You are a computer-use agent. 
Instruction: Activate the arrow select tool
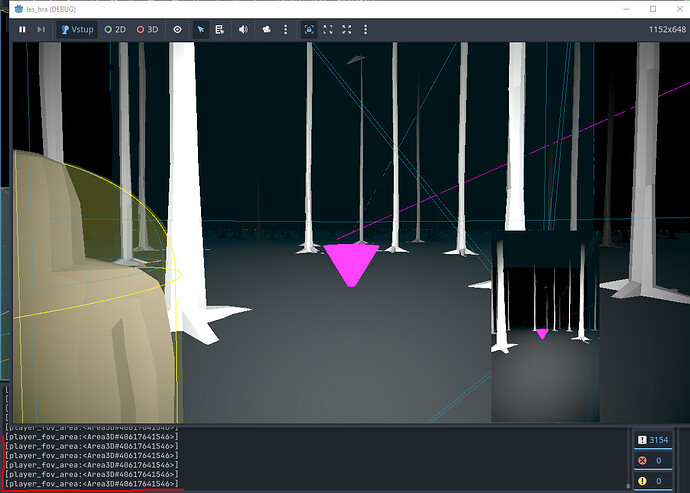tap(200, 30)
